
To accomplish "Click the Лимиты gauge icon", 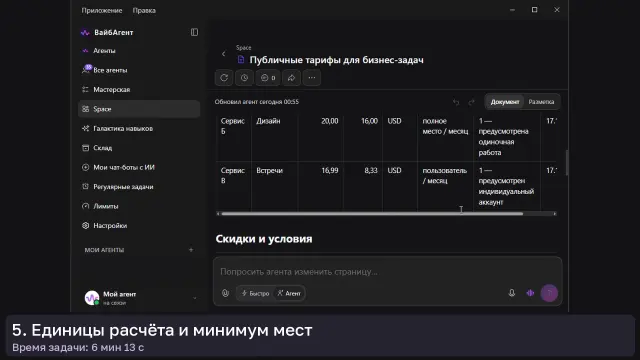I will pyautogui.click(x=85, y=206).
